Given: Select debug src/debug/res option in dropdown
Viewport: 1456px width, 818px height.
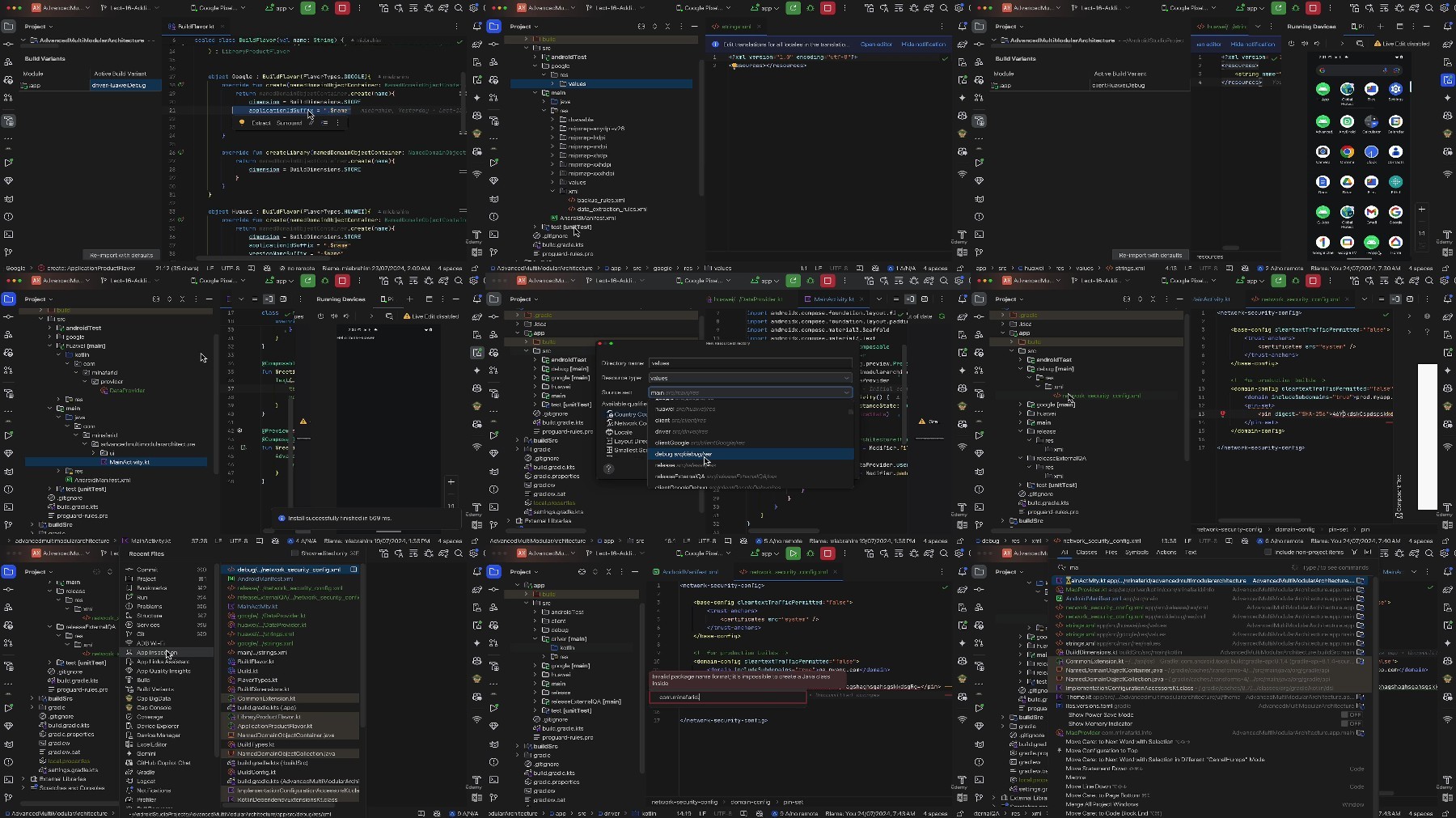Looking at the screenshot, I should [751, 454].
